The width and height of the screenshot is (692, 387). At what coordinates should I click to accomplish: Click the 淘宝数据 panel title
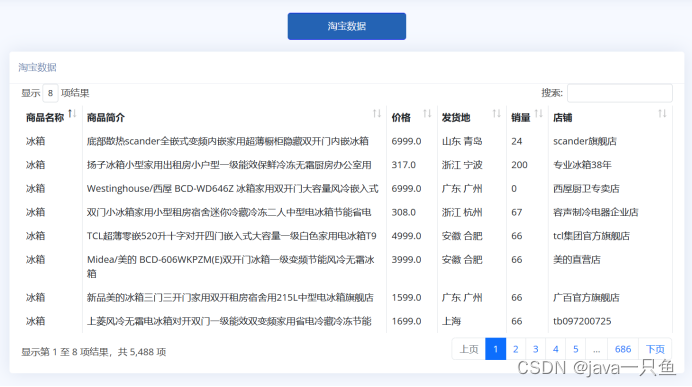pos(38,68)
